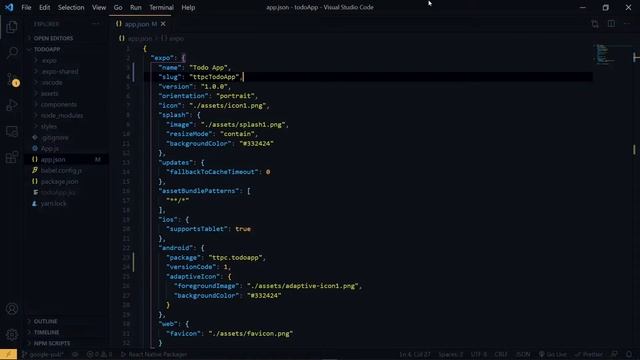This screenshot has width=640, height=360.
Task: Open Source Control view with badge
Action: (x=13, y=80)
